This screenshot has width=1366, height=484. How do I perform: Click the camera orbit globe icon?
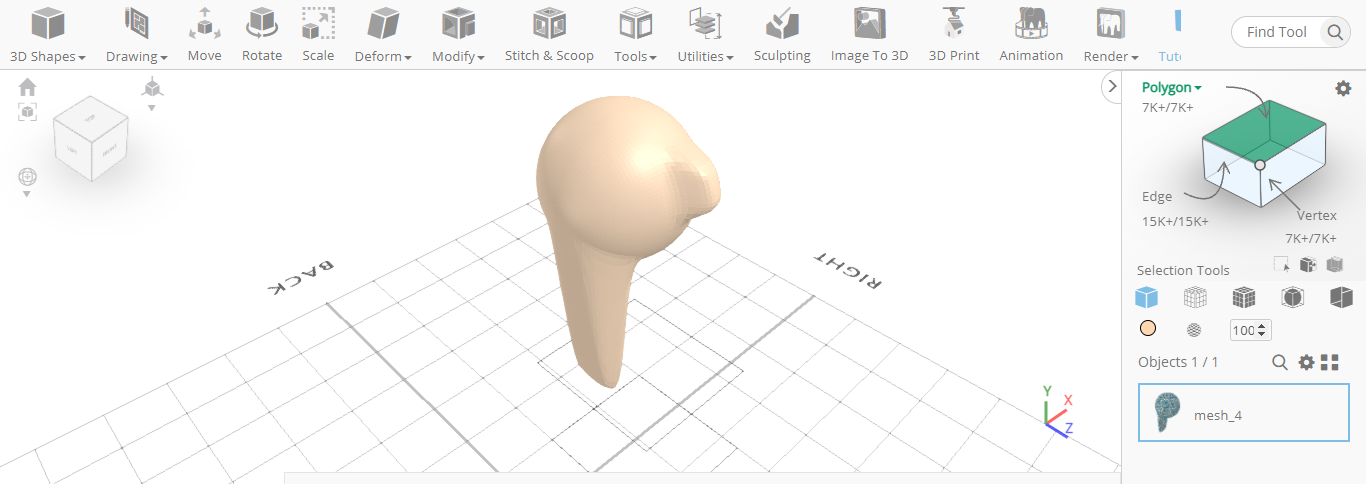[x=27, y=177]
